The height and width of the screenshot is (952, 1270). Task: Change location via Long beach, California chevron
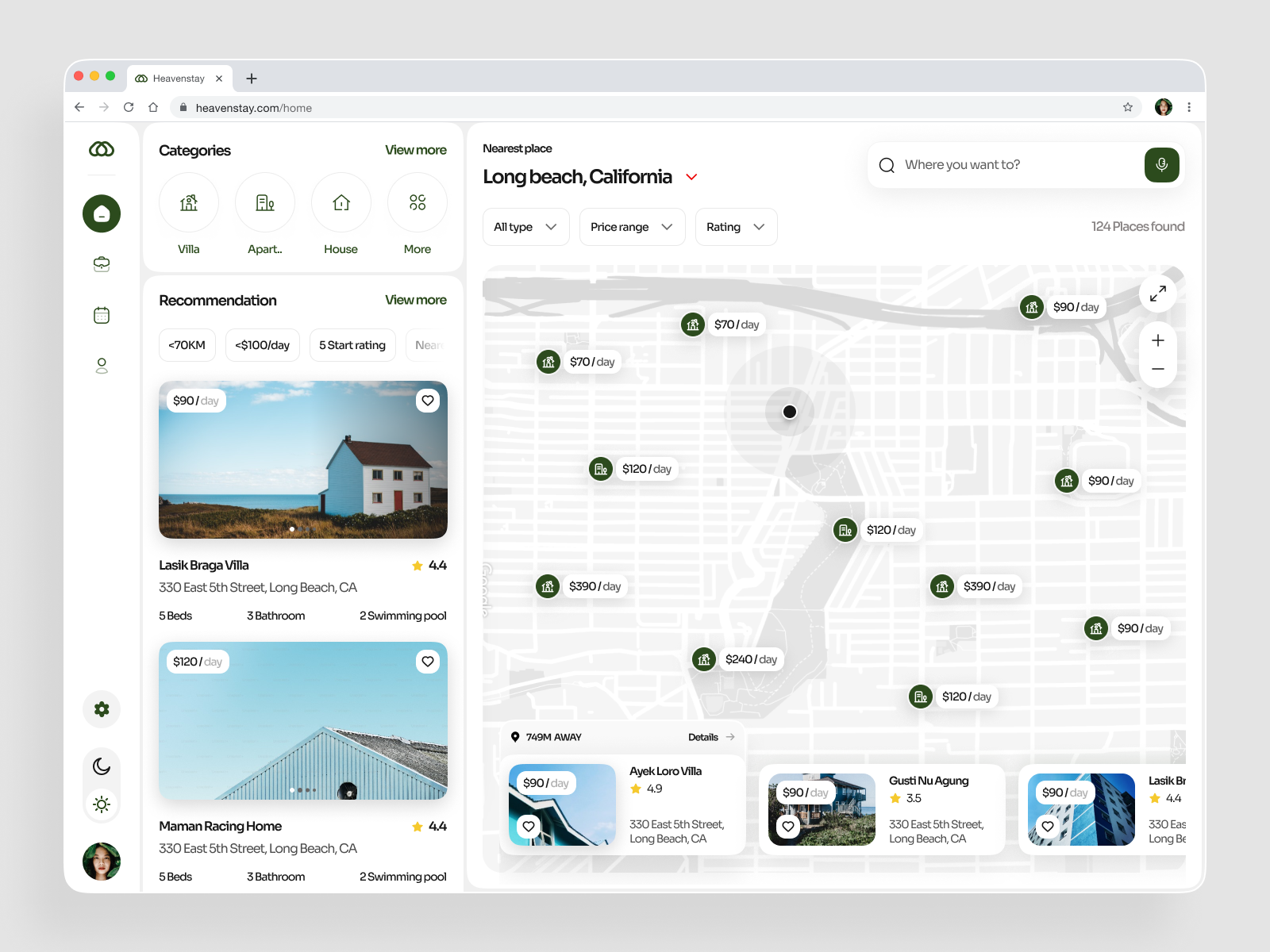coord(691,177)
